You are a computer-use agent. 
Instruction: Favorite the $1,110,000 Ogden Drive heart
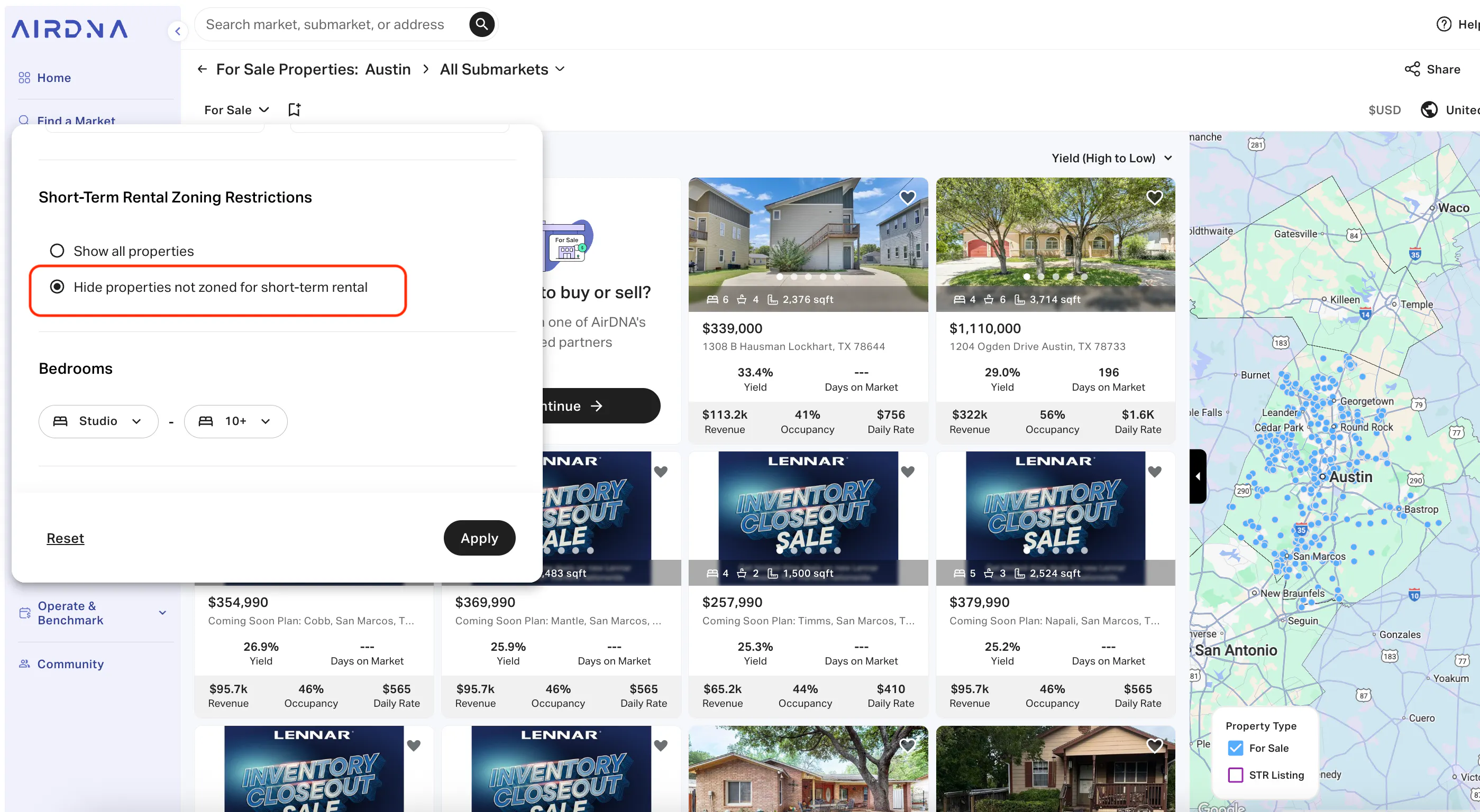click(1154, 198)
